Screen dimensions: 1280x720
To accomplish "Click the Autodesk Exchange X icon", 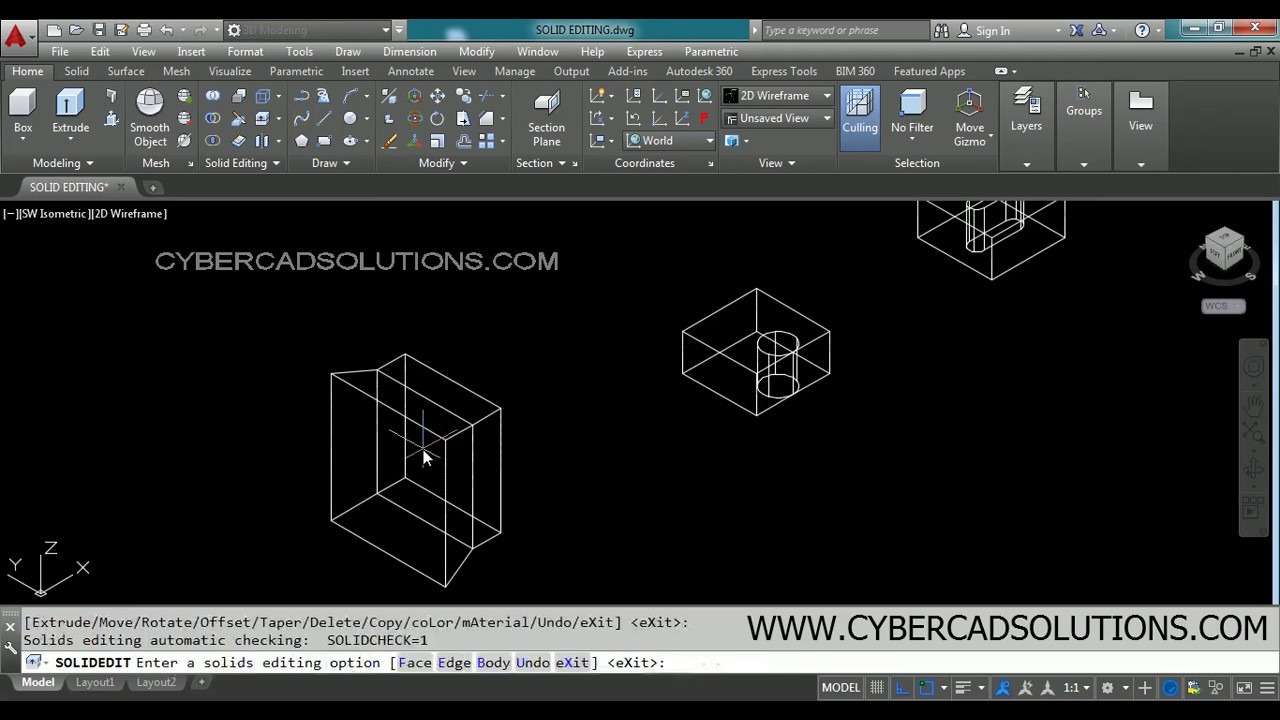I will (1076, 30).
